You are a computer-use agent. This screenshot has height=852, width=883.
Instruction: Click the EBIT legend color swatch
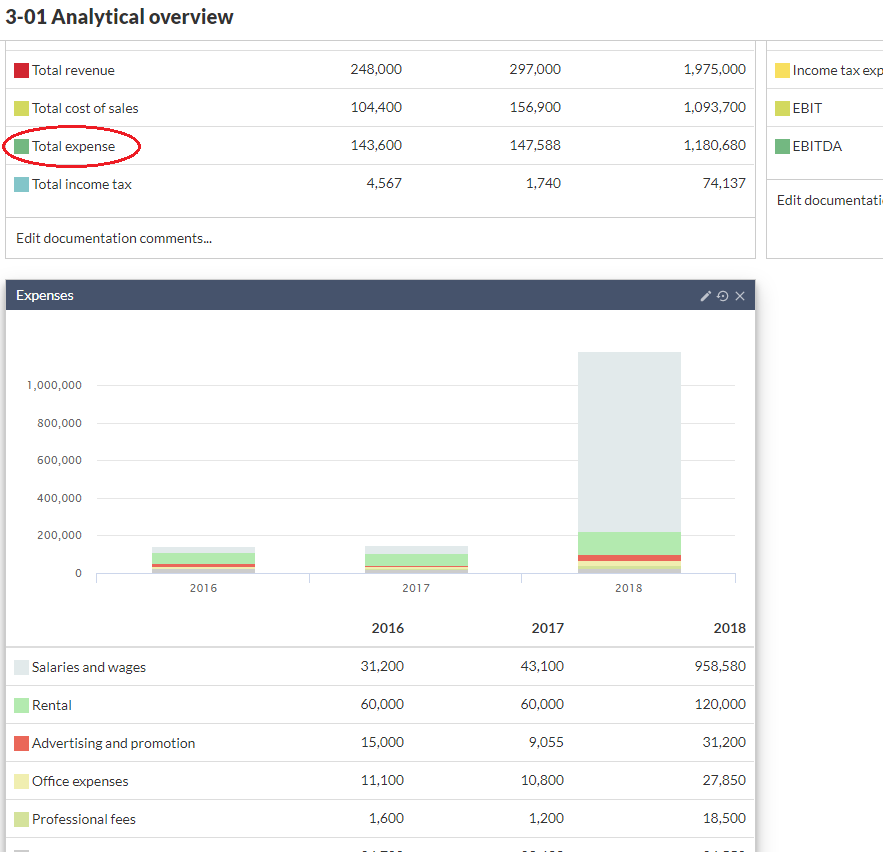pyautogui.click(x=782, y=108)
